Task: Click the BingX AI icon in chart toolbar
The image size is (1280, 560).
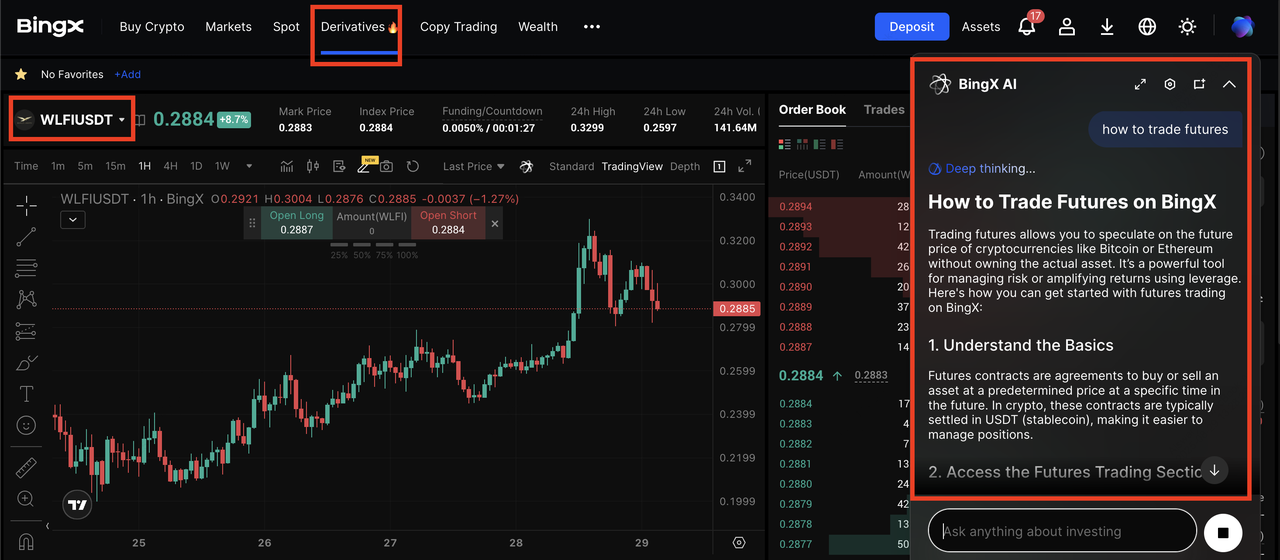Action: [x=527, y=166]
